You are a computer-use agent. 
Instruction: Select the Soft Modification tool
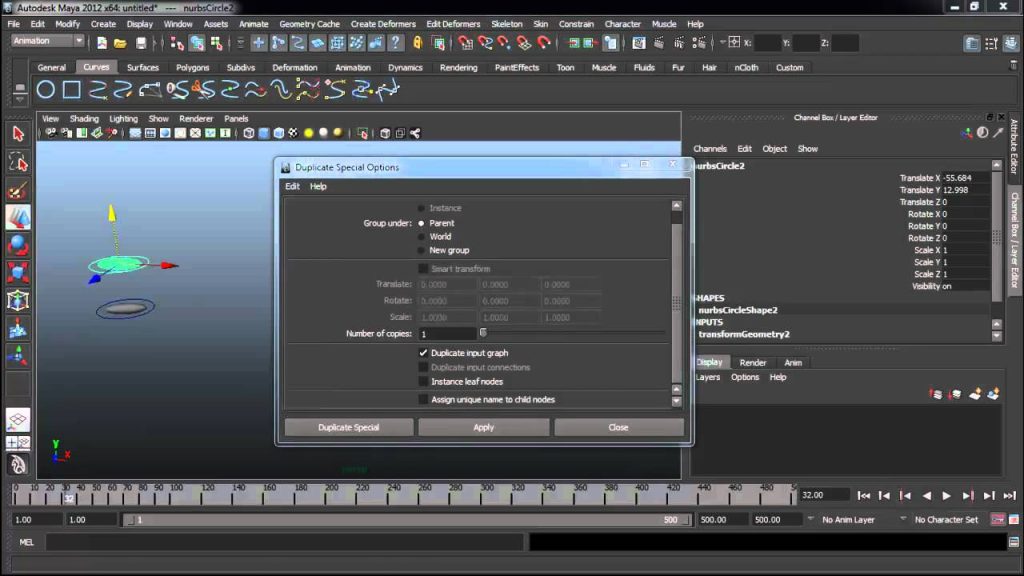tap(18, 328)
